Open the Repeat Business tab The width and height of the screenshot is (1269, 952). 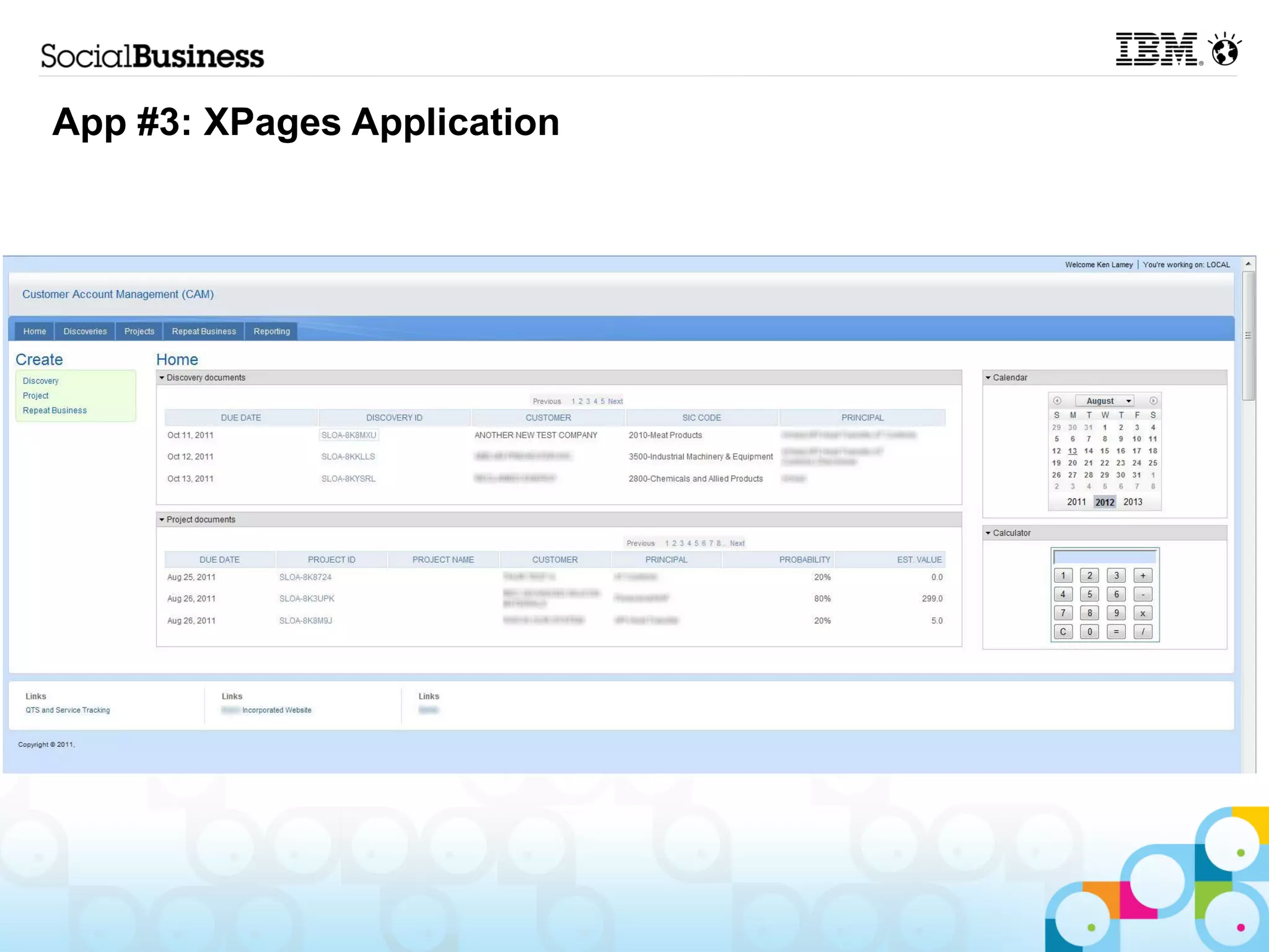point(204,331)
